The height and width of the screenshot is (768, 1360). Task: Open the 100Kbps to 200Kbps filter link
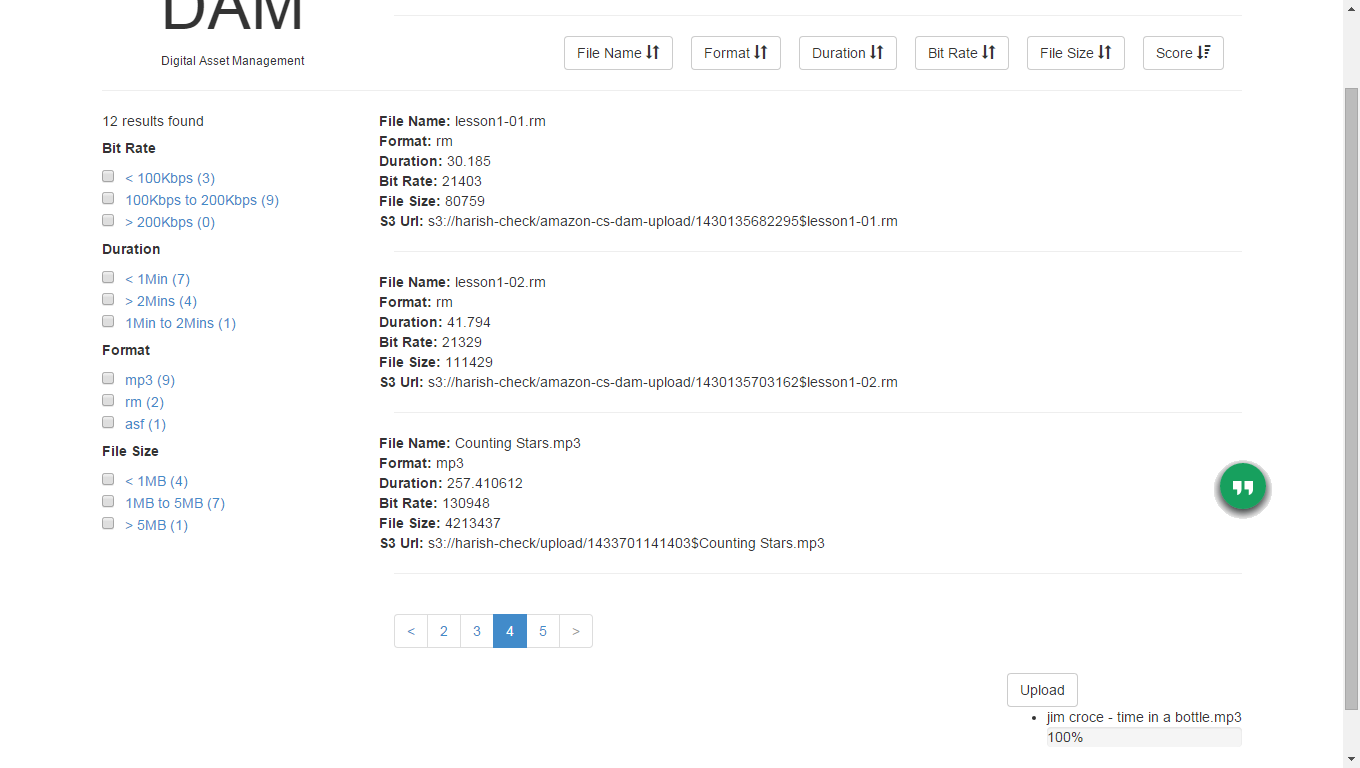tap(202, 200)
